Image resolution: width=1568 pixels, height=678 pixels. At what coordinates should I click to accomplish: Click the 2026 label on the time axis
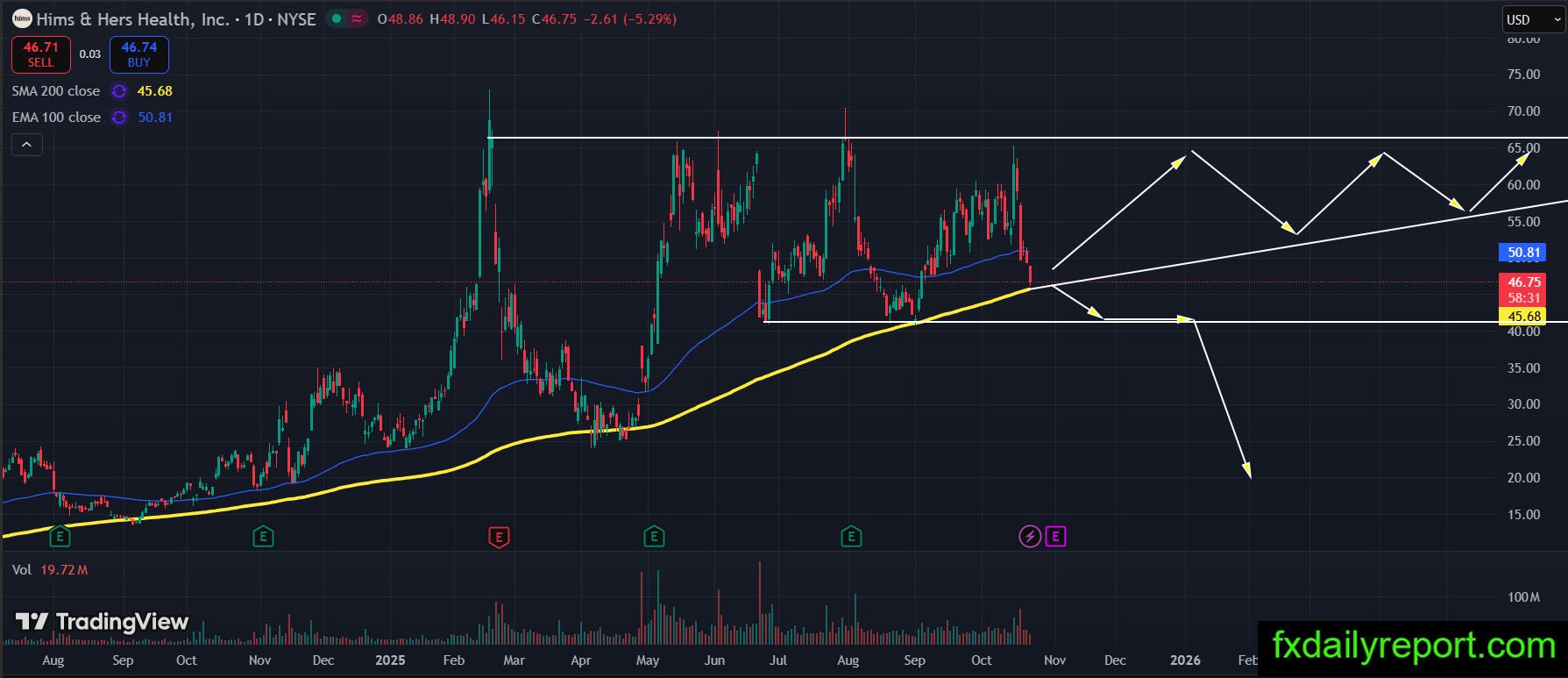tap(1185, 660)
